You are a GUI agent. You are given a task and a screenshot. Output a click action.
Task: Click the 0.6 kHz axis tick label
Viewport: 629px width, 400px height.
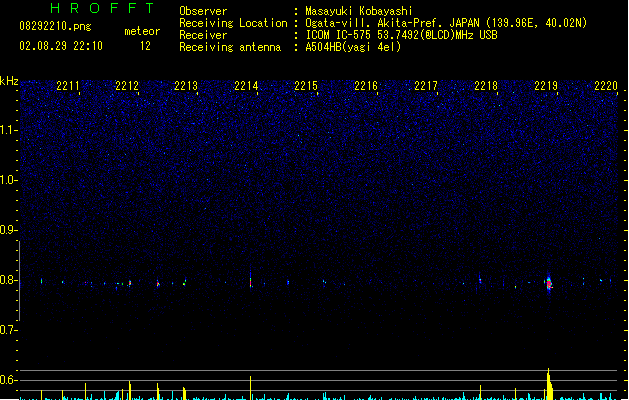click(8, 380)
